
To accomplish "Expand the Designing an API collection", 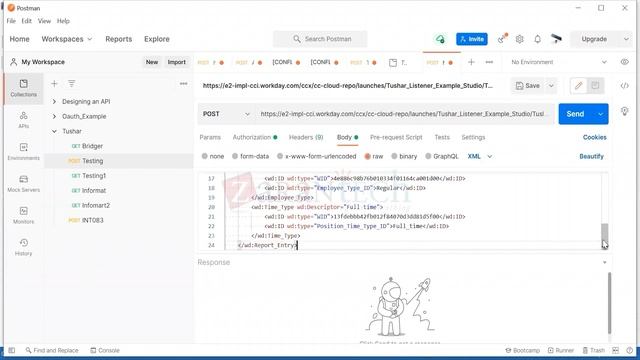I will coord(54,101).
